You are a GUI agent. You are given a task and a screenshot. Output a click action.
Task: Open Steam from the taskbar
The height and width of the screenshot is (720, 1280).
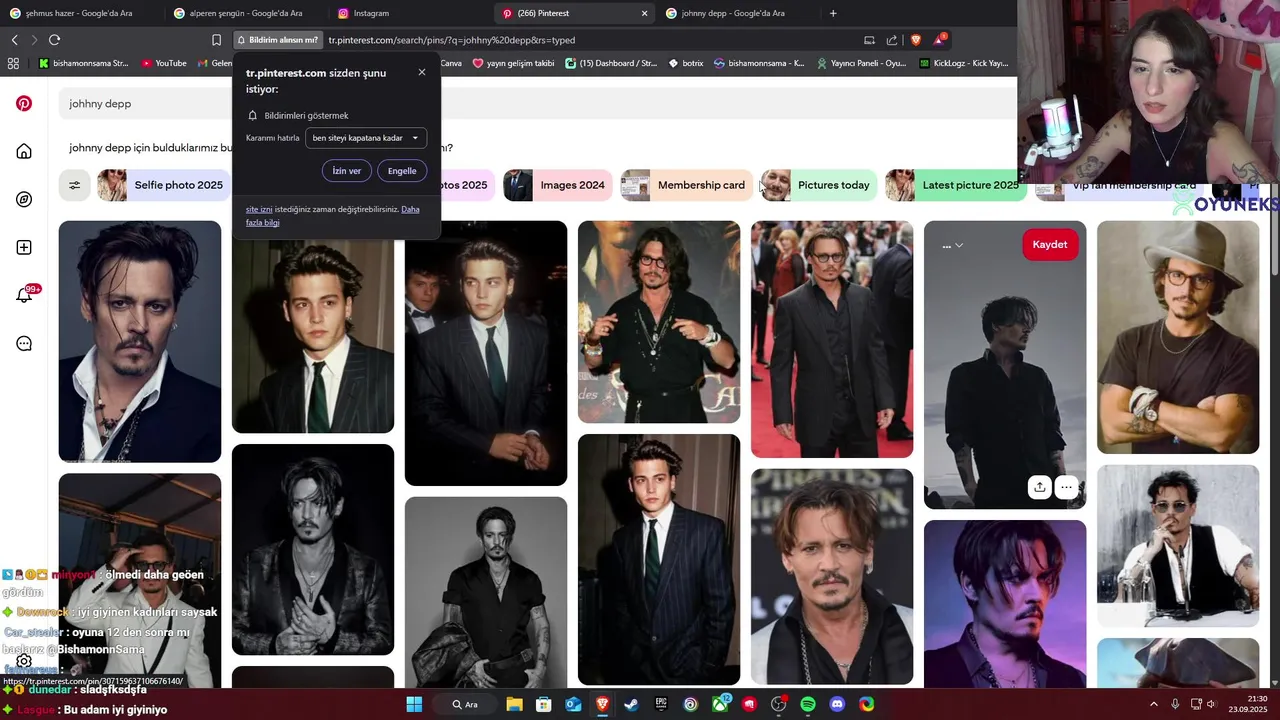(x=631, y=704)
